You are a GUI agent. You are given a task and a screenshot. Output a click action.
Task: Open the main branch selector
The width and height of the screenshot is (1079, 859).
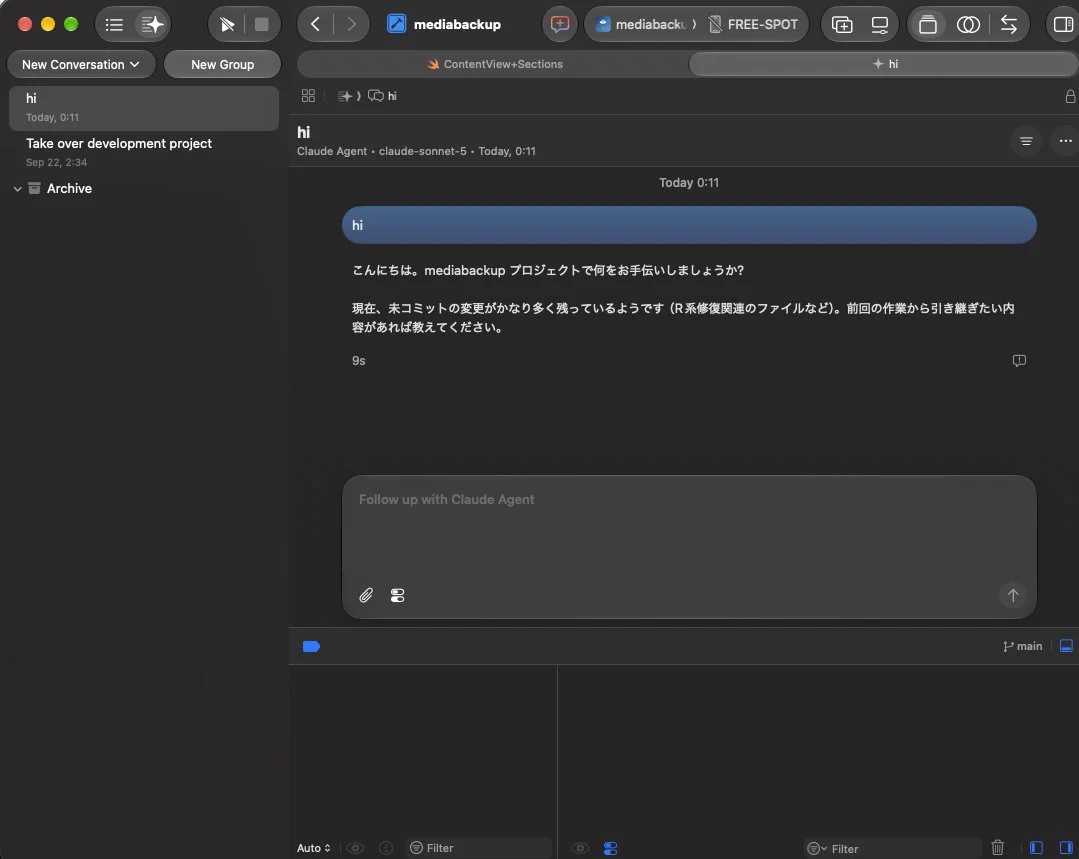click(x=1023, y=646)
